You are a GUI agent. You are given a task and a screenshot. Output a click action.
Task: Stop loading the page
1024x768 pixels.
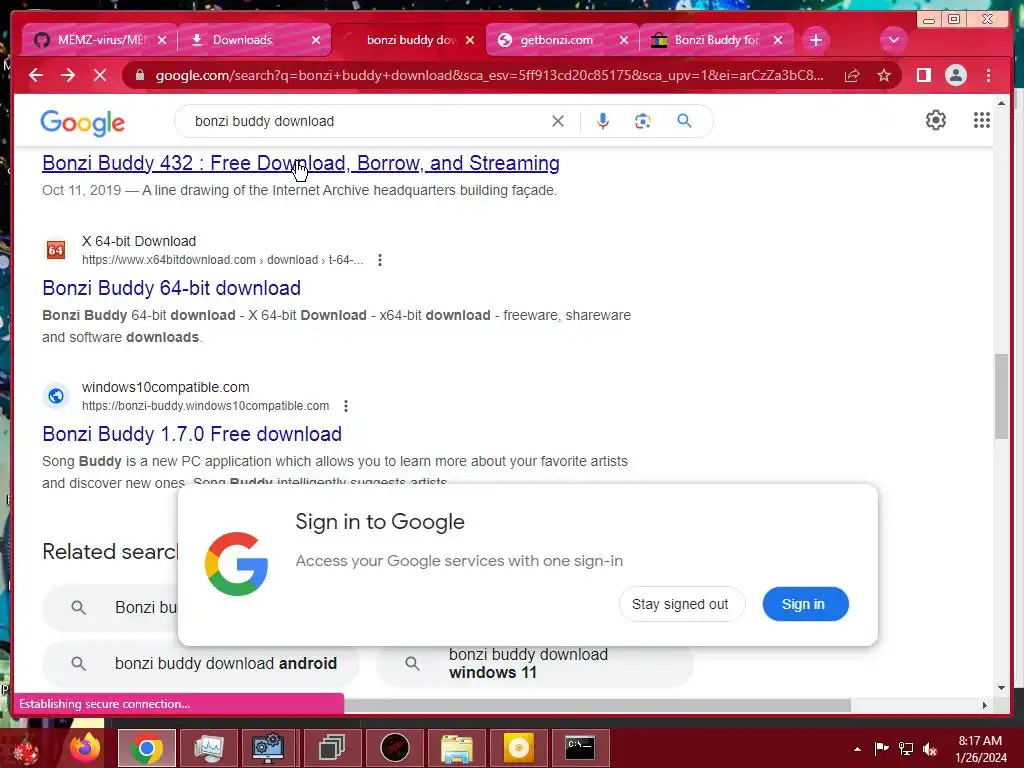point(100,75)
